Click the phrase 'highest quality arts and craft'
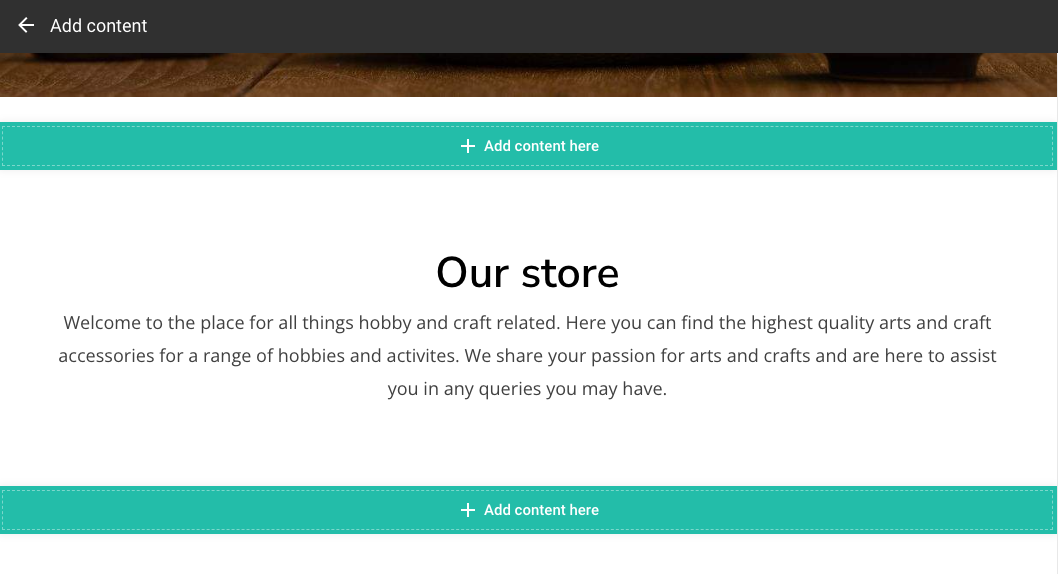This screenshot has width=1058, height=574. pos(871,322)
